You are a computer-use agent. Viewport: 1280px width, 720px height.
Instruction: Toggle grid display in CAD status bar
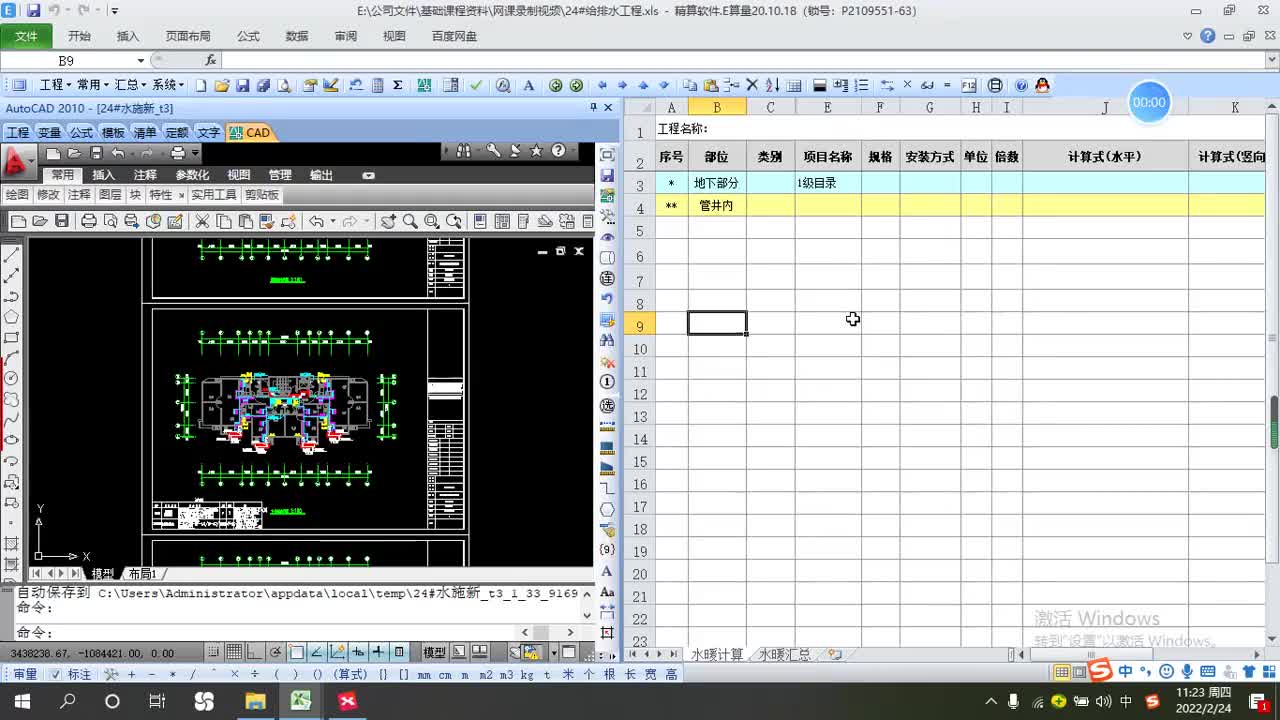point(233,652)
